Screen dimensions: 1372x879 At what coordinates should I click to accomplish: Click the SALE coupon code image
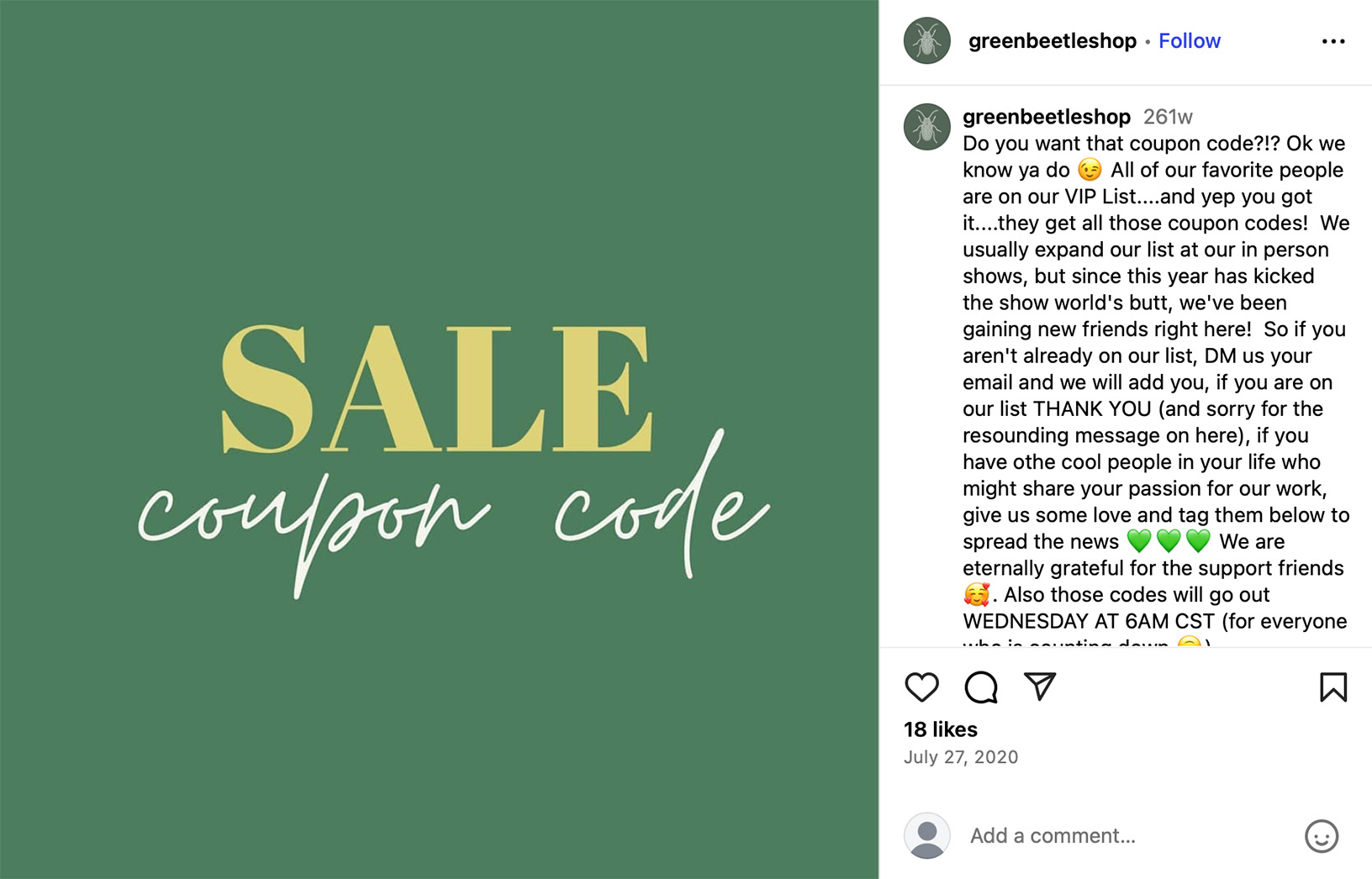437,439
